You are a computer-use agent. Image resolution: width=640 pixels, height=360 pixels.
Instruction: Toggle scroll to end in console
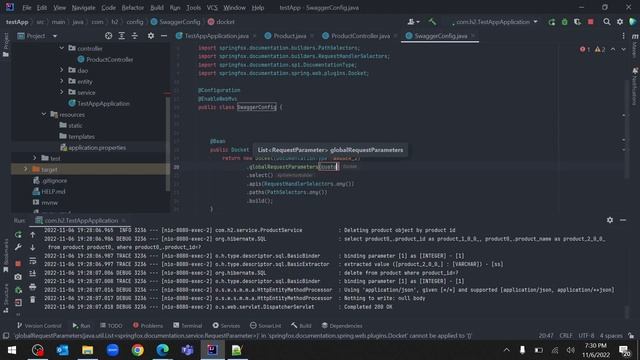(x=33, y=273)
